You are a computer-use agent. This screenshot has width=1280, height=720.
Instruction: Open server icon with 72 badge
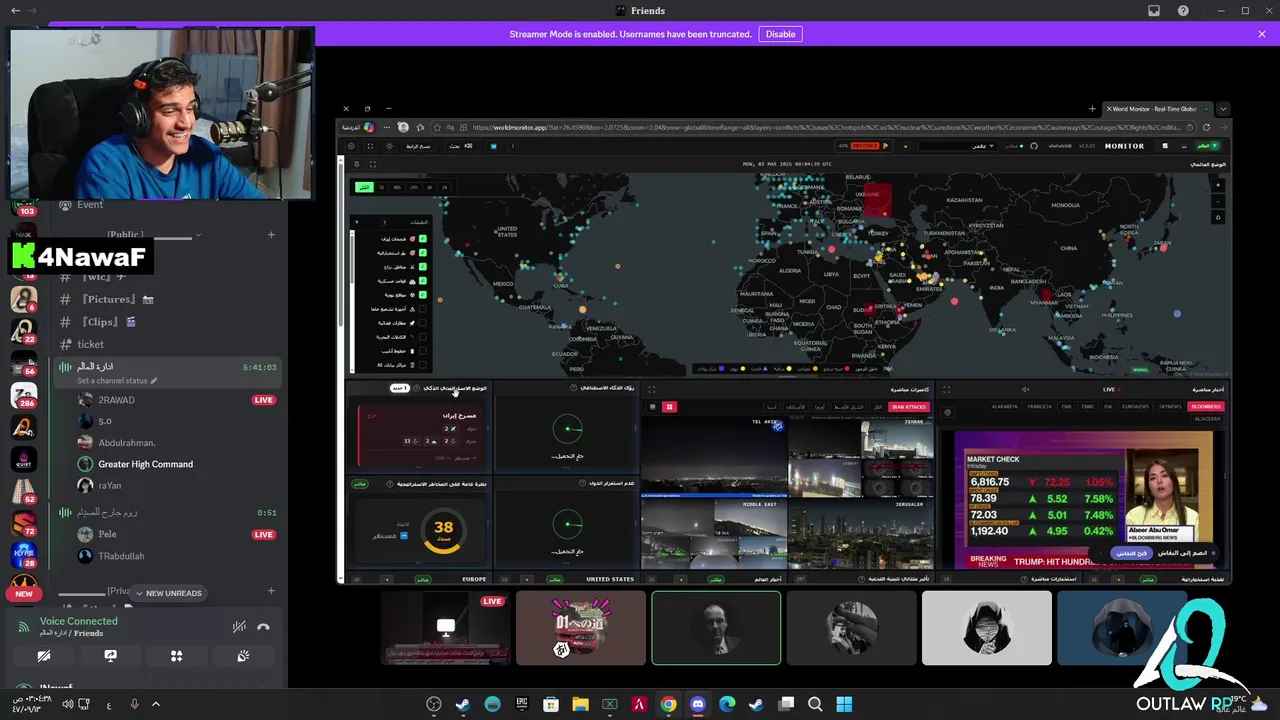tap(24, 524)
